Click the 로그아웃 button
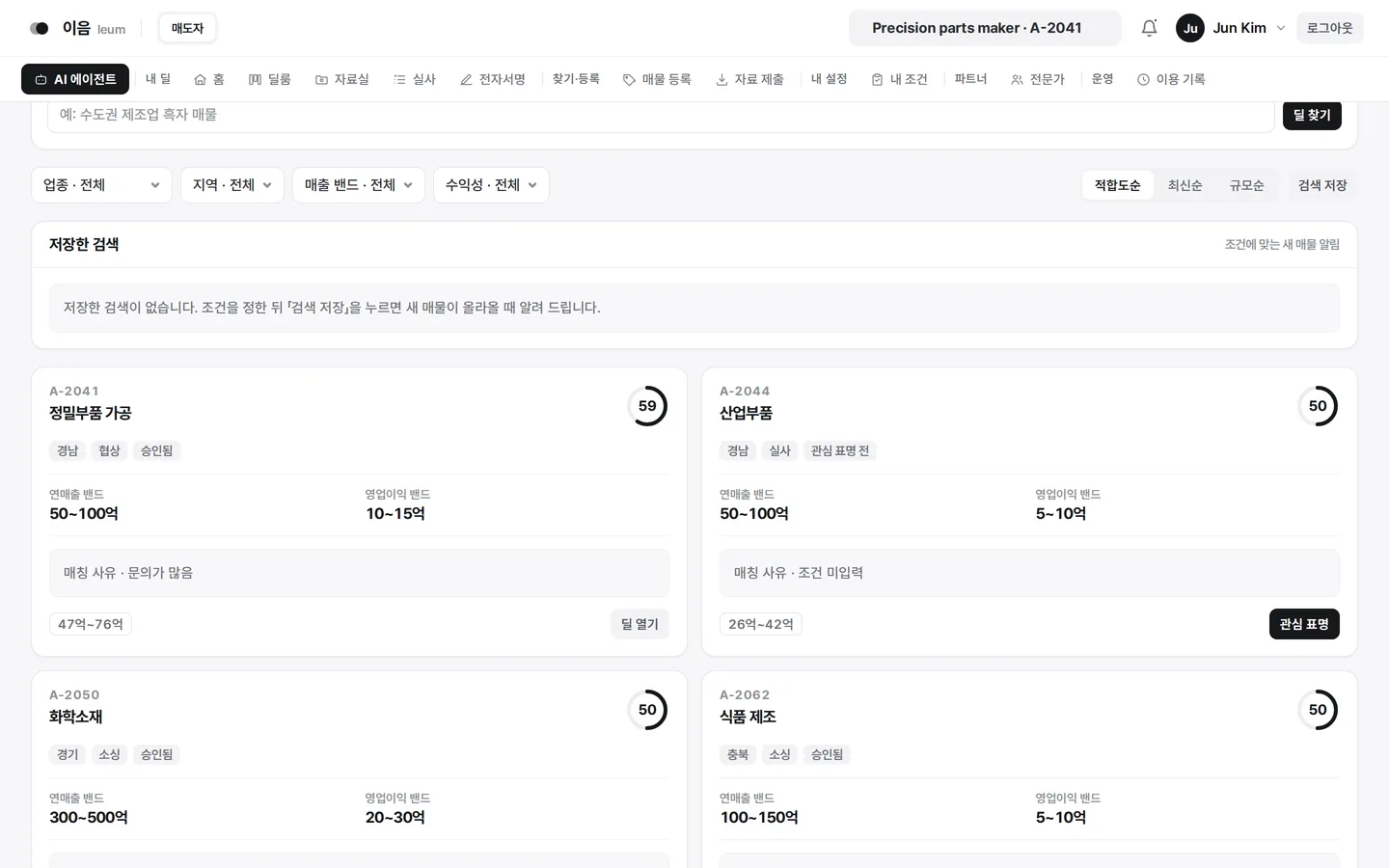Screen dimensions: 1389x868 pyautogui.click(x=1329, y=28)
